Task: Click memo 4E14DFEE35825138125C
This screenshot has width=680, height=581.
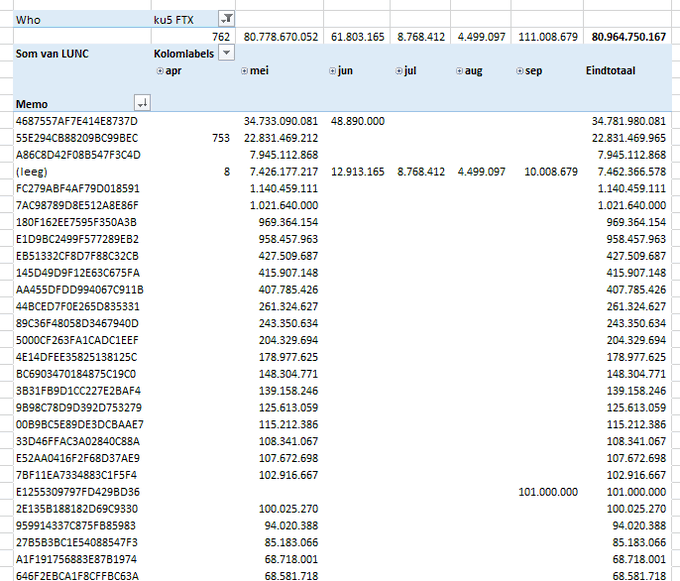Action: coord(76,357)
